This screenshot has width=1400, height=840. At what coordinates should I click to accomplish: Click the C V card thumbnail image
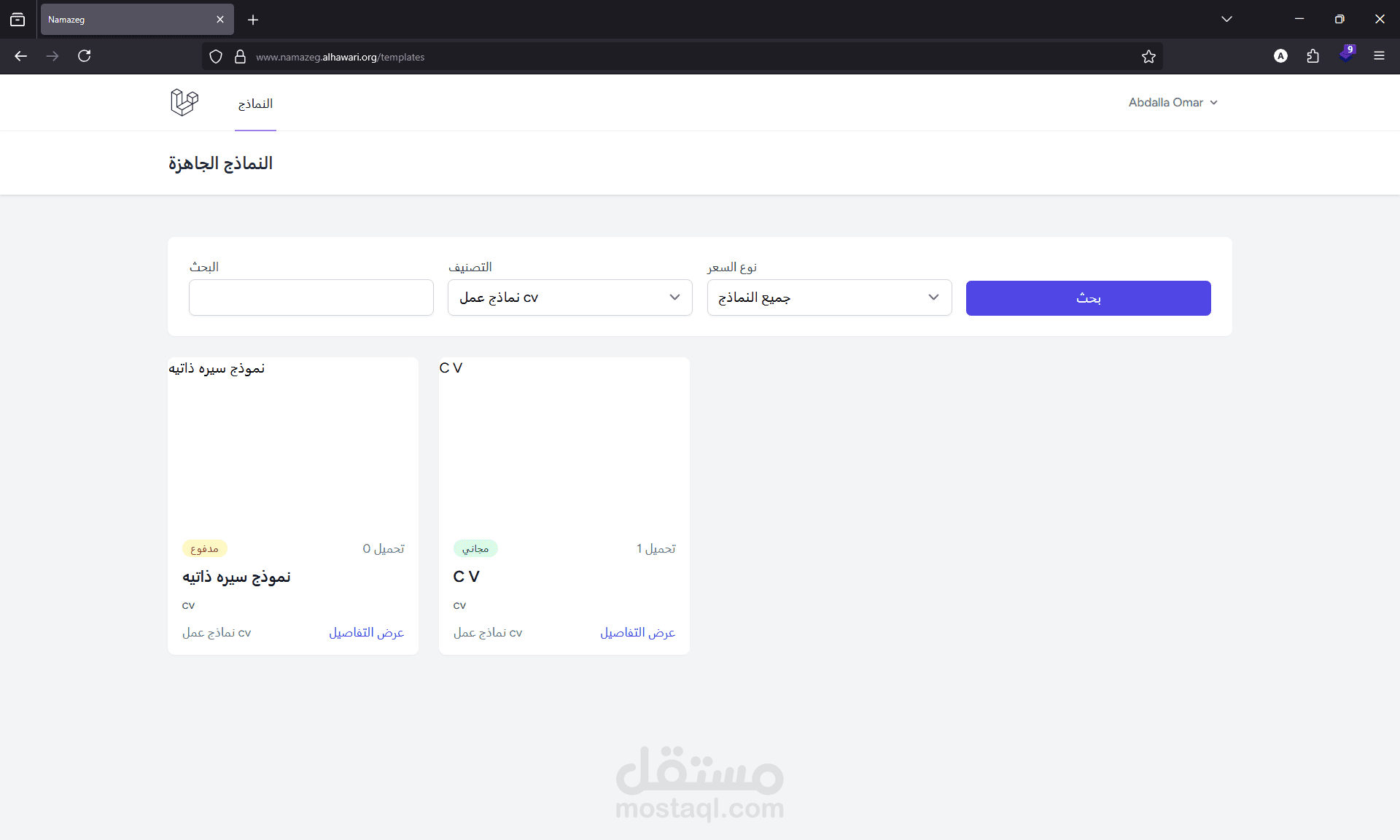(x=564, y=442)
